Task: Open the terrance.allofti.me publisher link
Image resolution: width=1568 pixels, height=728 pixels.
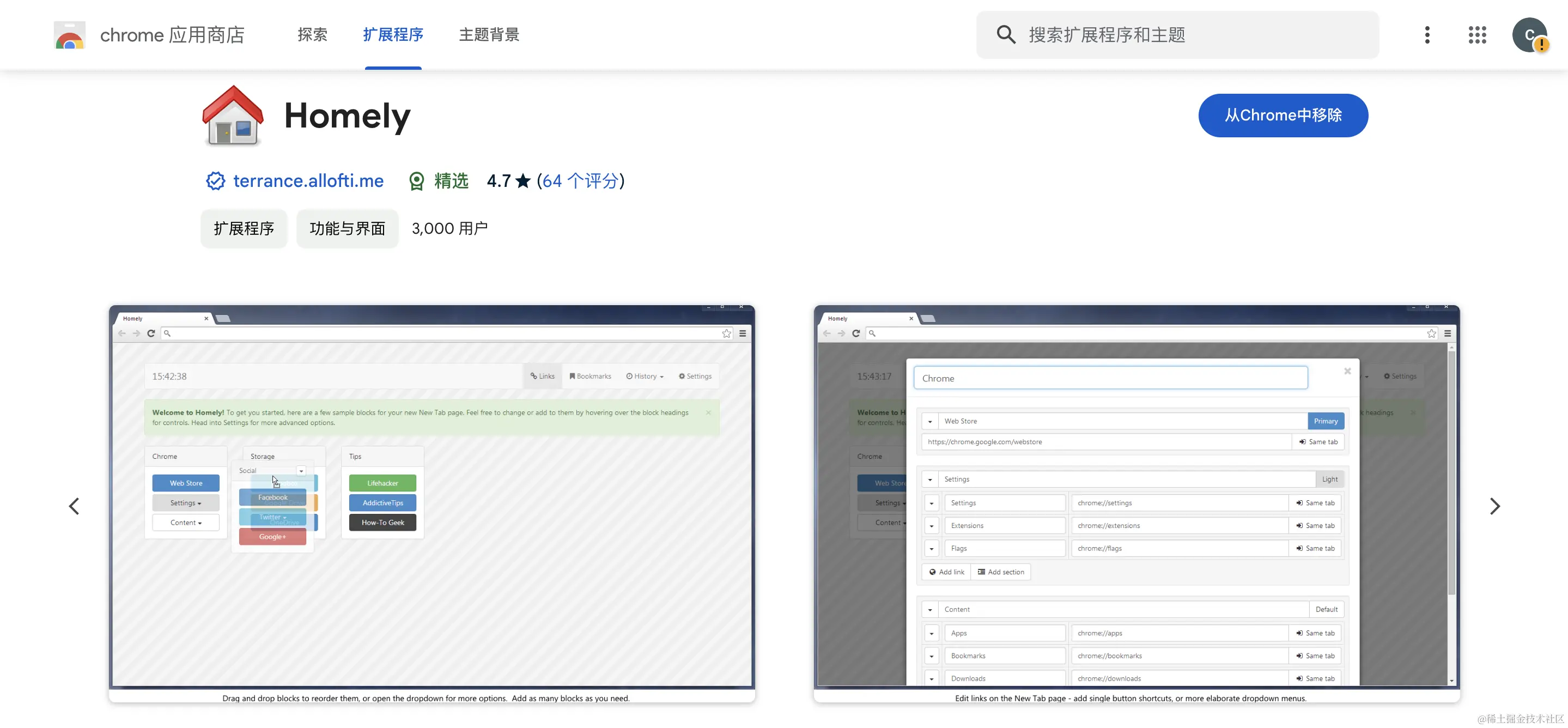Action: coord(308,181)
